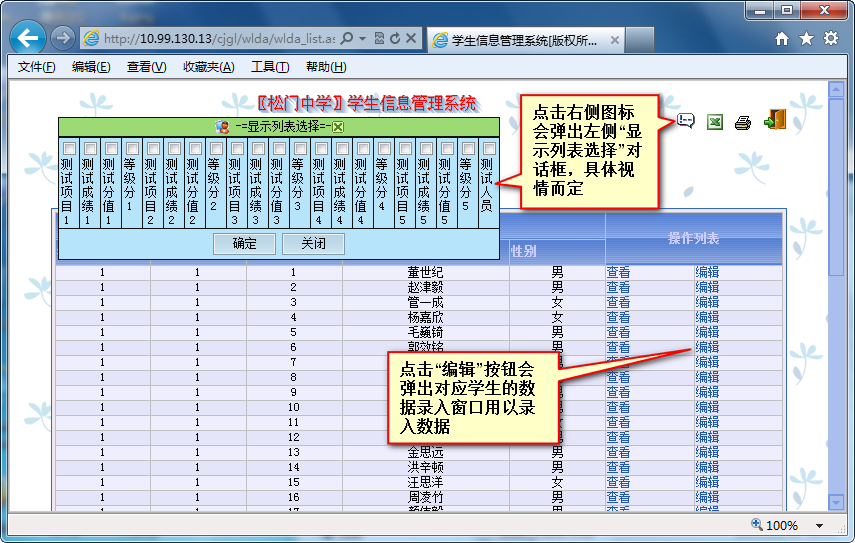
Task: Click 编辑 link for student 董世纪
Action: 707,272
